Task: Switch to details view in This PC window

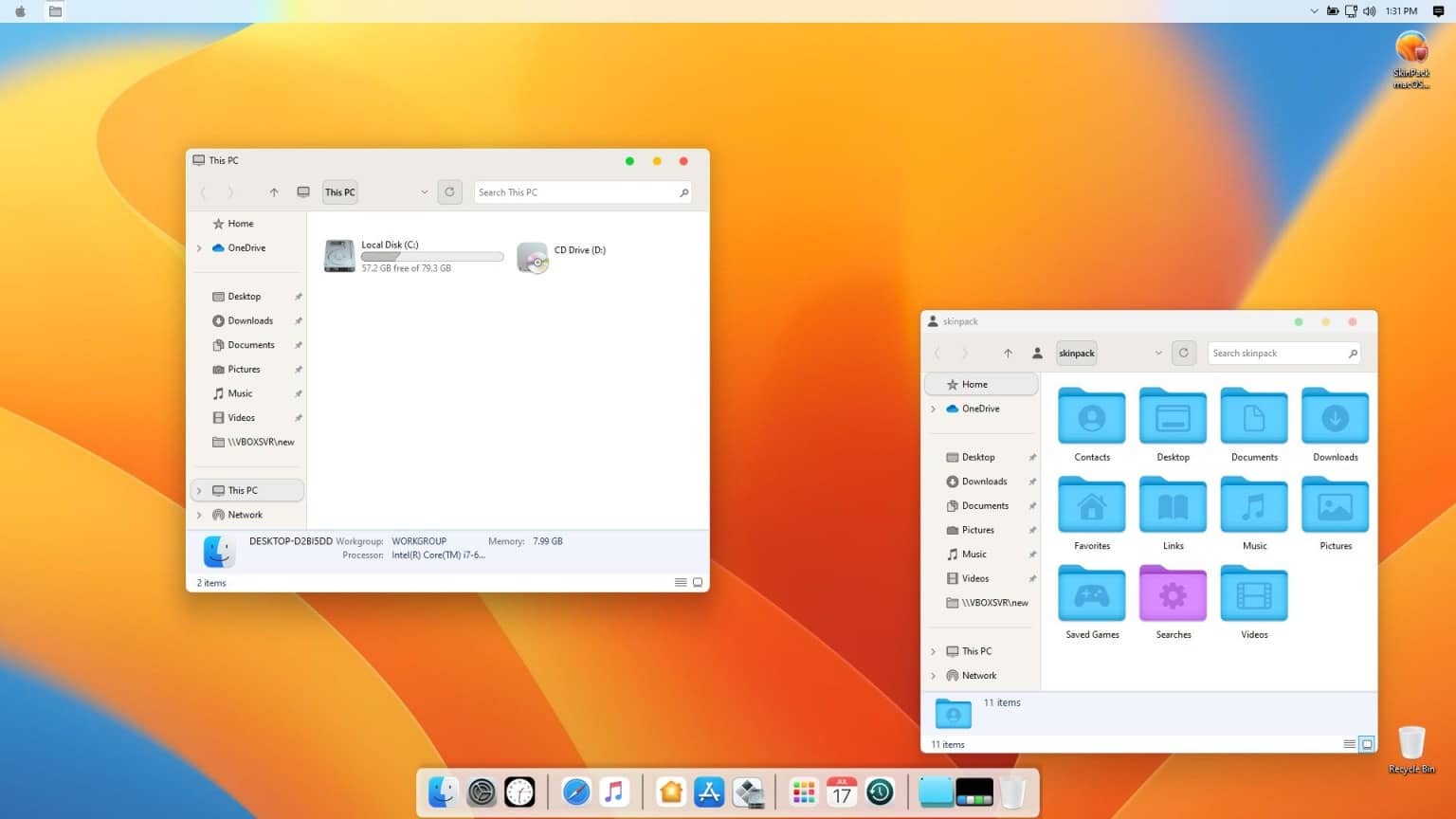Action: [681, 582]
